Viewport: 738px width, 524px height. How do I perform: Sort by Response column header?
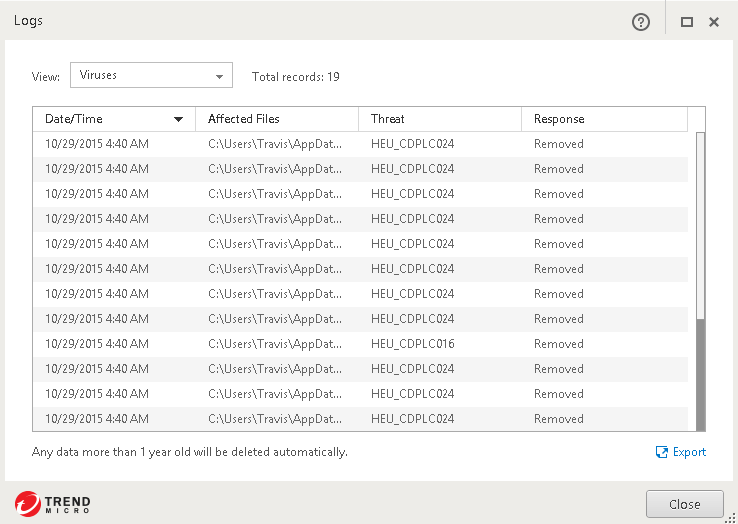[x=559, y=119]
